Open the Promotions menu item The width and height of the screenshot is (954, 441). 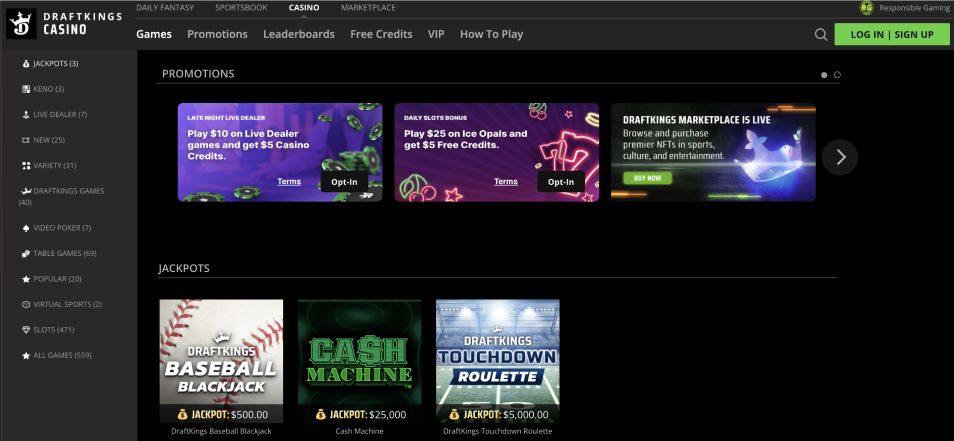(217, 34)
